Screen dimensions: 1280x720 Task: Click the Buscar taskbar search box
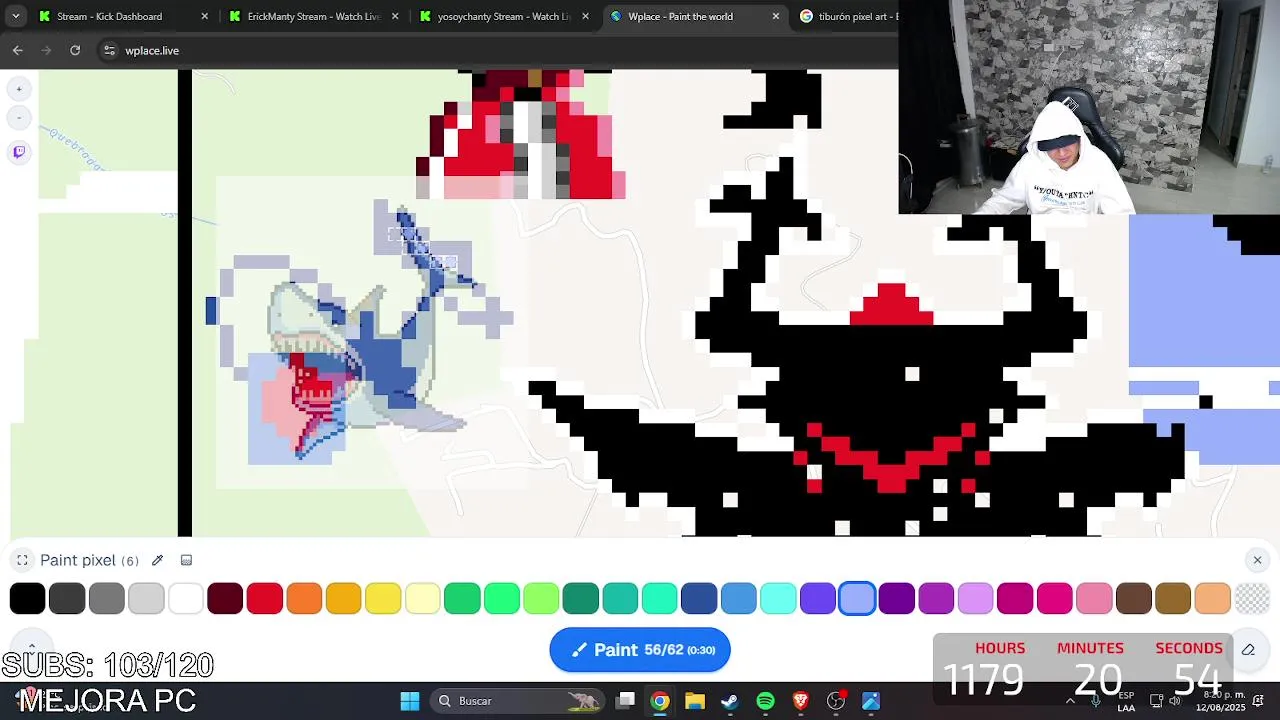(518, 701)
